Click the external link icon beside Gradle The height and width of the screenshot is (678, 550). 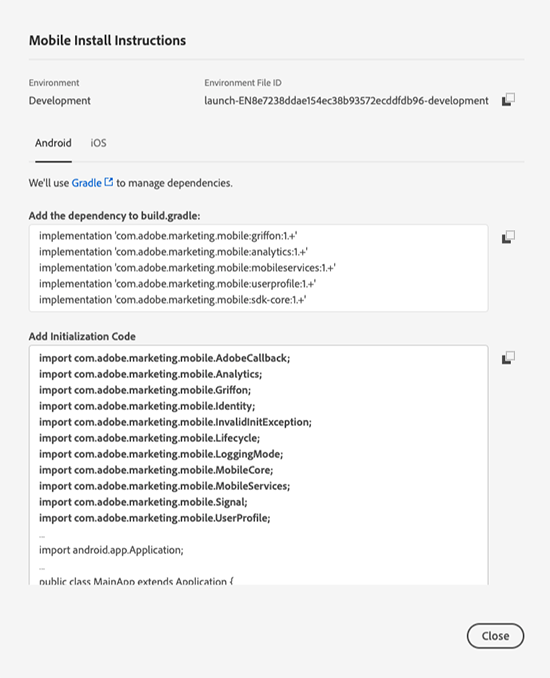pos(109,182)
